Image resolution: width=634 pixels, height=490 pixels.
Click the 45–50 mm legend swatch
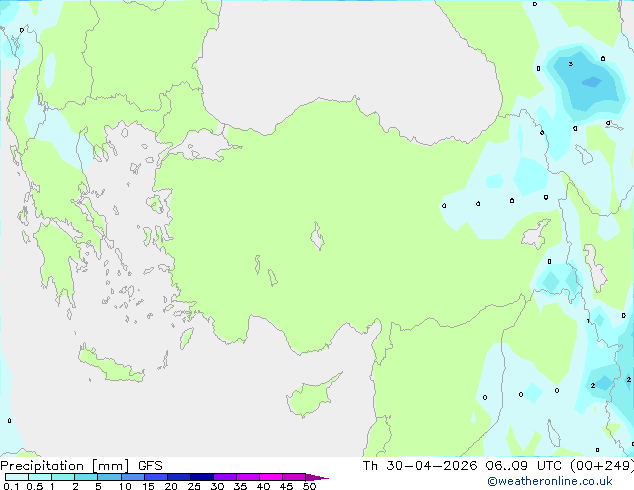coord(294,477)
